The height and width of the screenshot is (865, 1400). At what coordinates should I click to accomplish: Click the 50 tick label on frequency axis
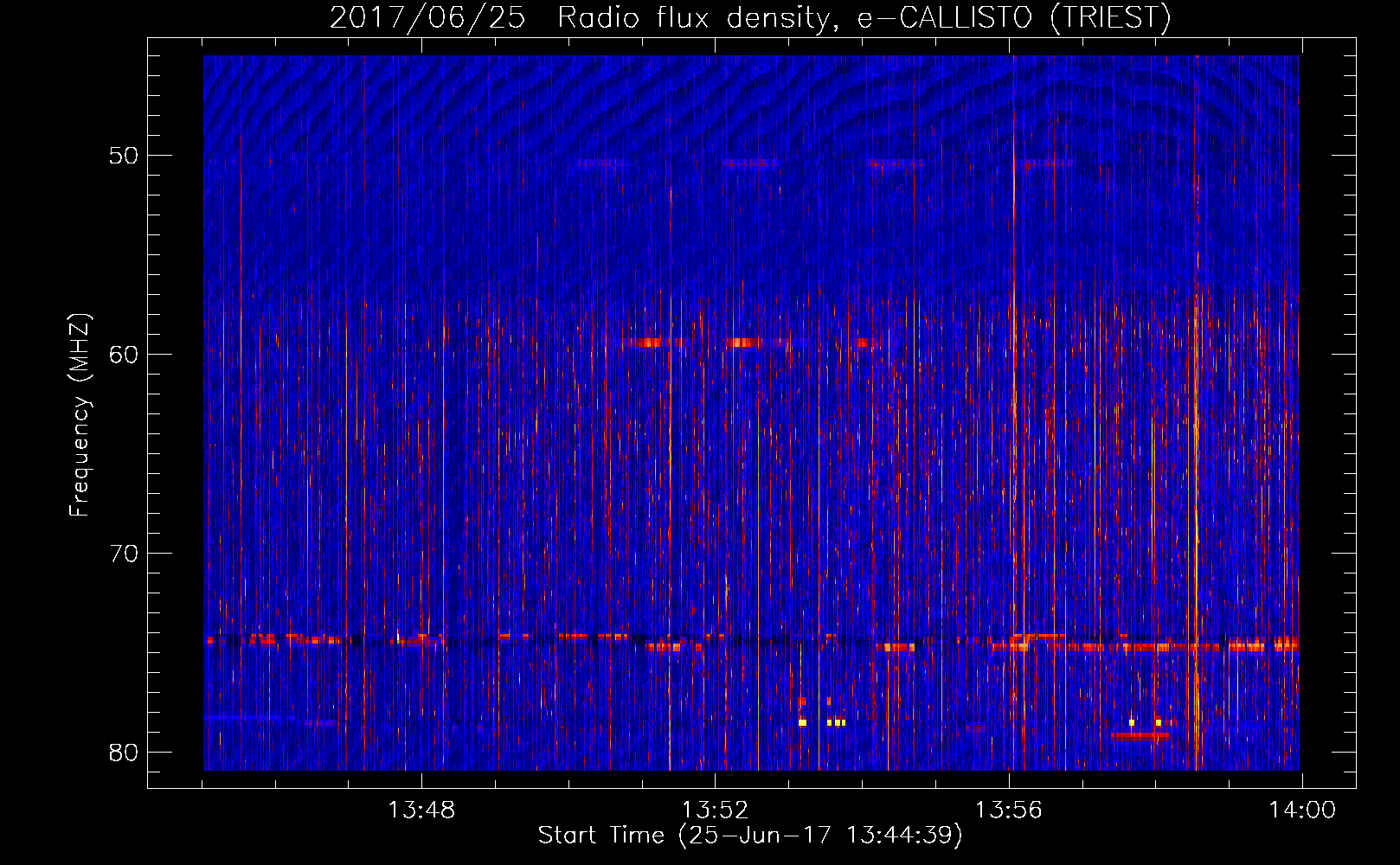click(x=124, y=156)
